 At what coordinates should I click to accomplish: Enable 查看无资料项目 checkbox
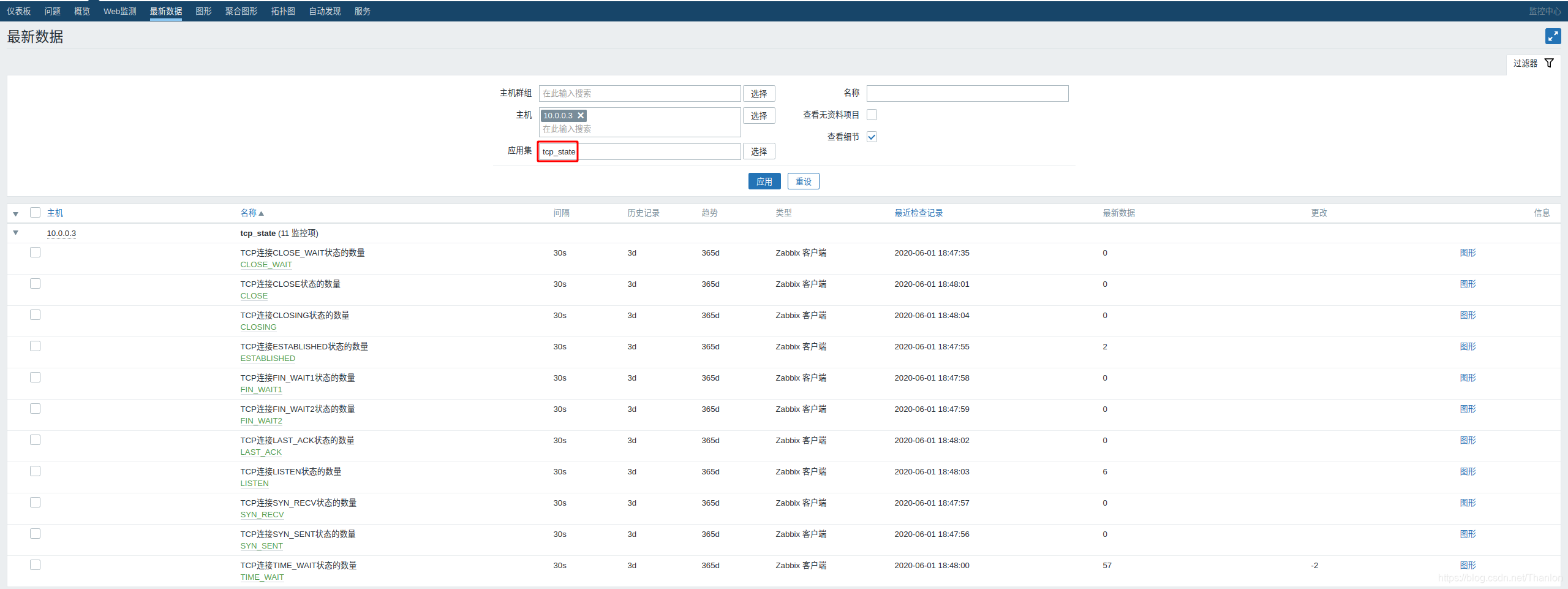click(x=872, y=115)
